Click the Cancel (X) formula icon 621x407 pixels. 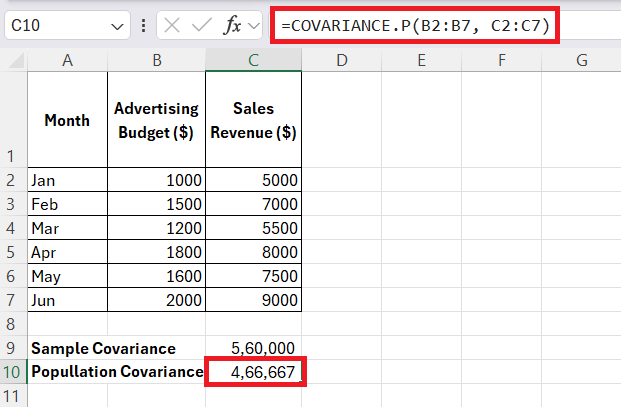[171, 26]
